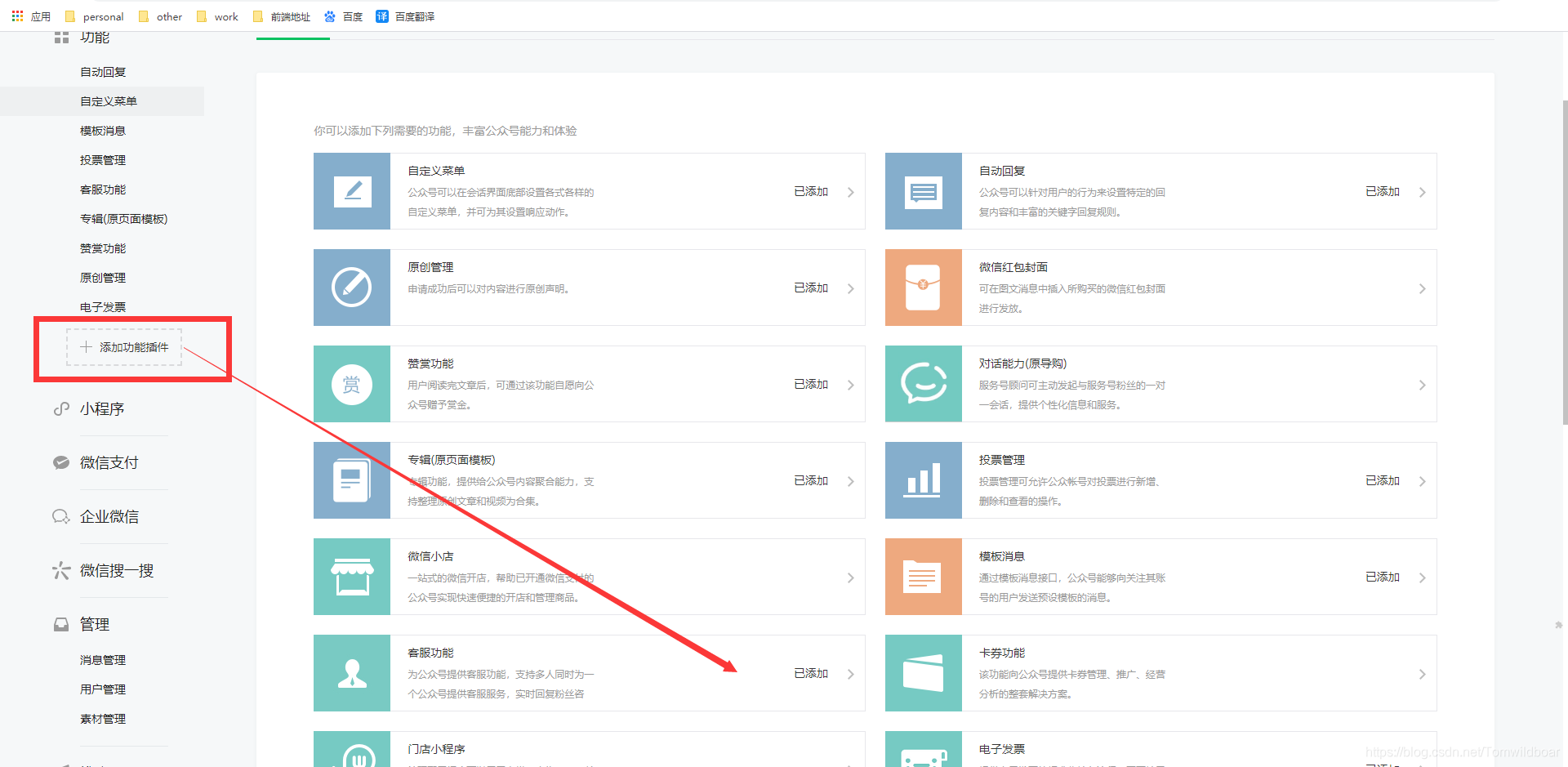Click the 微信小店 shop card icon
1568x767 pixels.
[x=352, y=577]
